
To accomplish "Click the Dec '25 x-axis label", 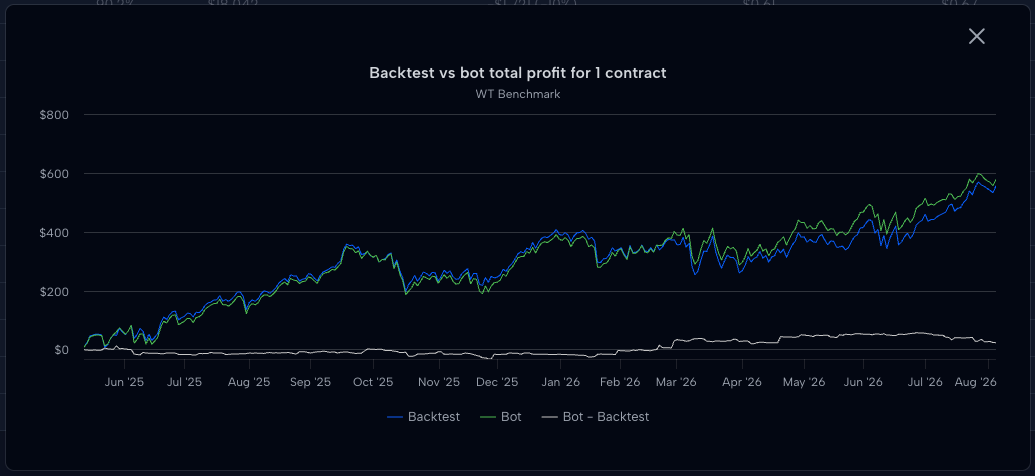I will tap(497, 382).
